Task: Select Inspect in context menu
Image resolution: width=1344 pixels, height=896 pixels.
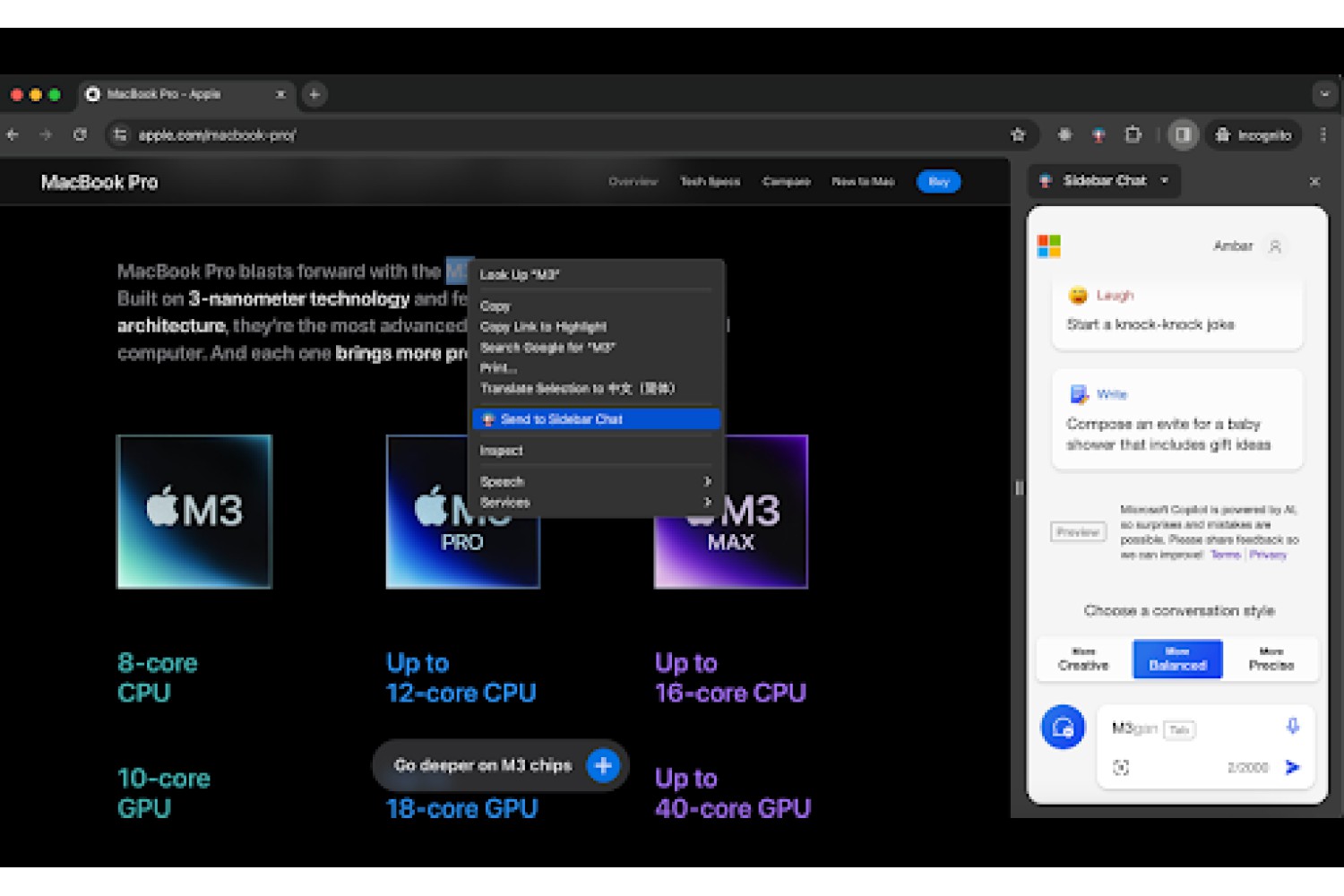Action: tap(596, 451)
